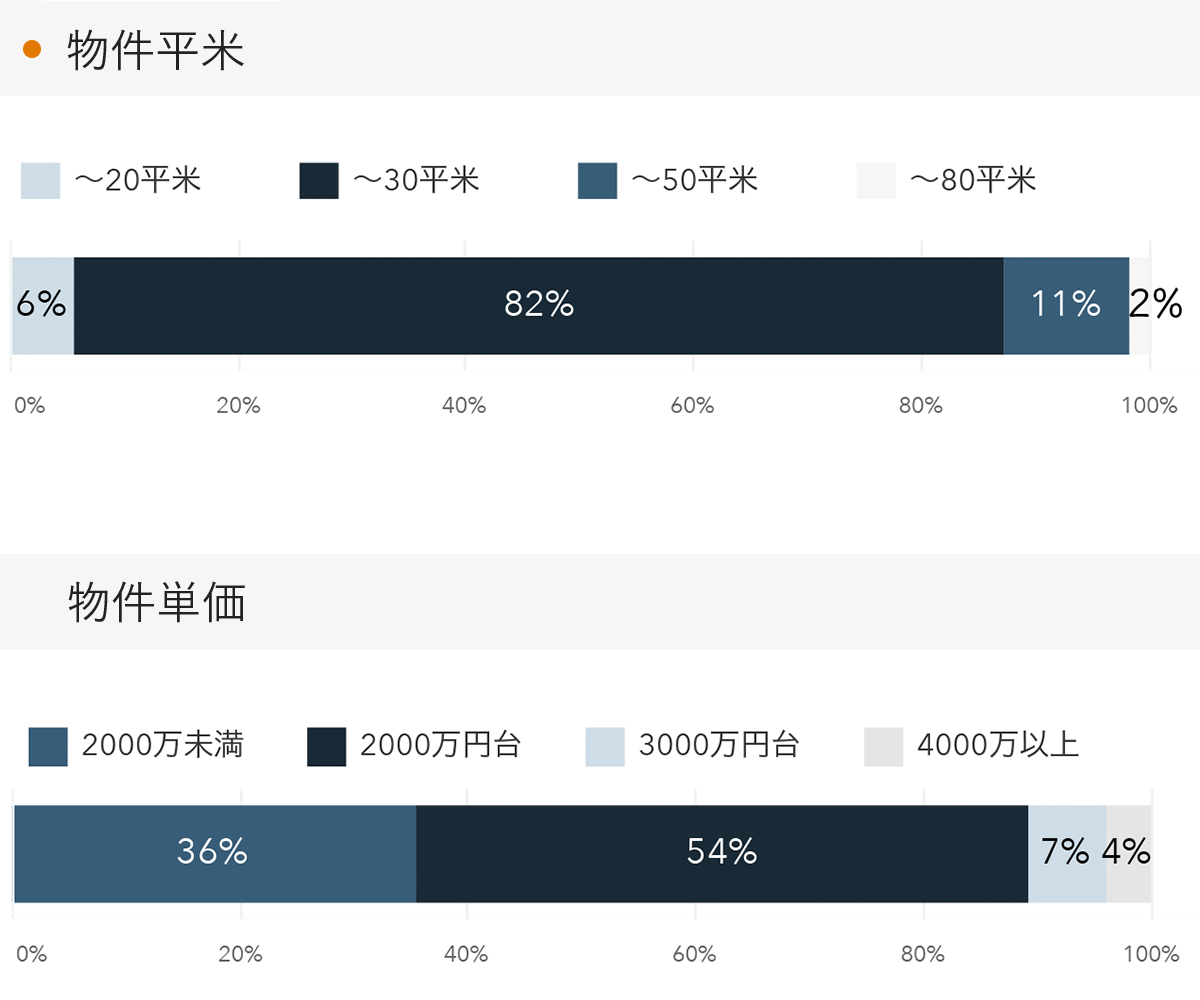Image resolution: width=1200 pixels, height=1000 pixels.
Task: Click the ～80平米 legend color swatch
Action: (x=875, y=181)
